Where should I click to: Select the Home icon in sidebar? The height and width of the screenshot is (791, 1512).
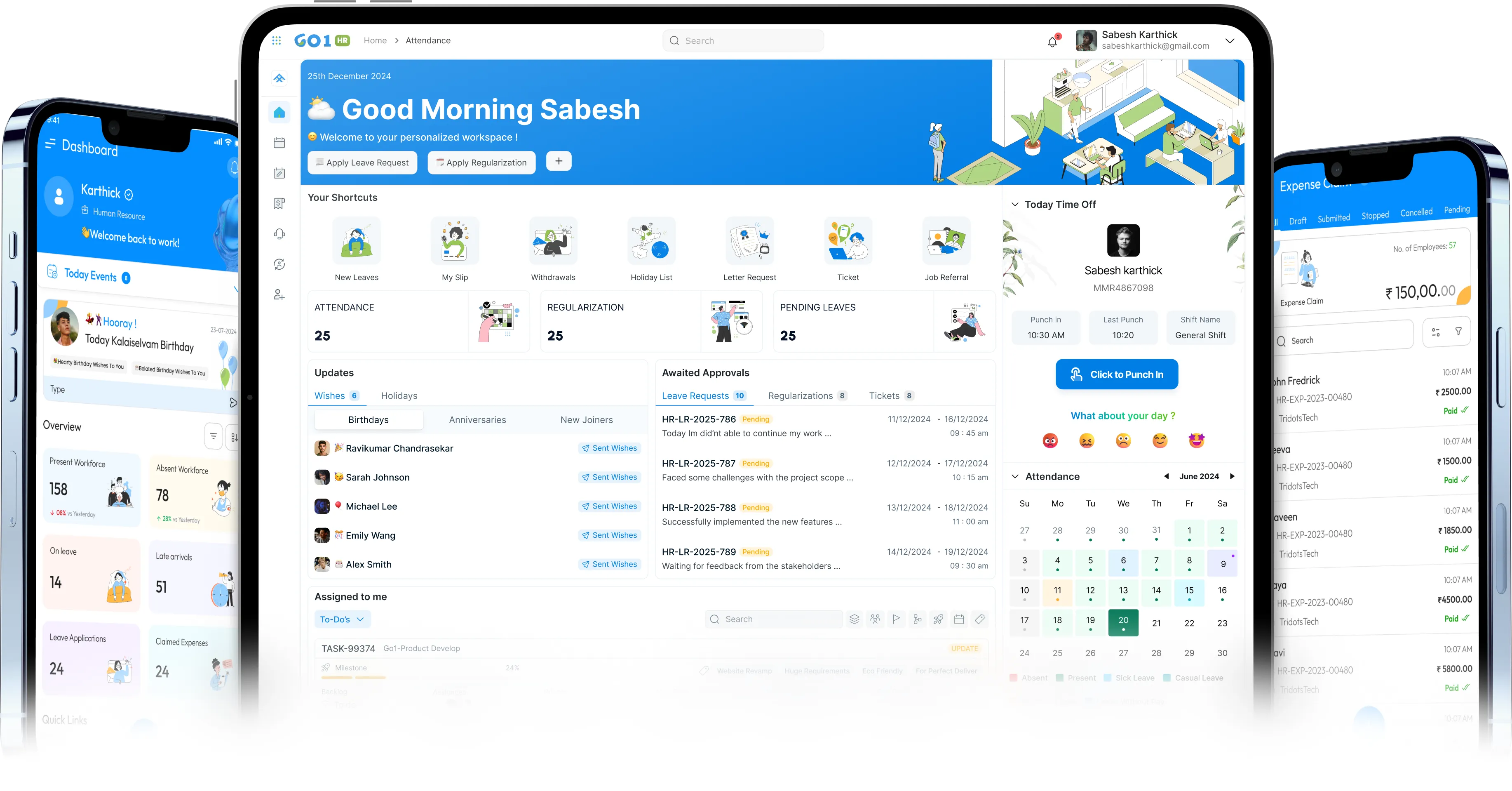click(x=279, y=112)
